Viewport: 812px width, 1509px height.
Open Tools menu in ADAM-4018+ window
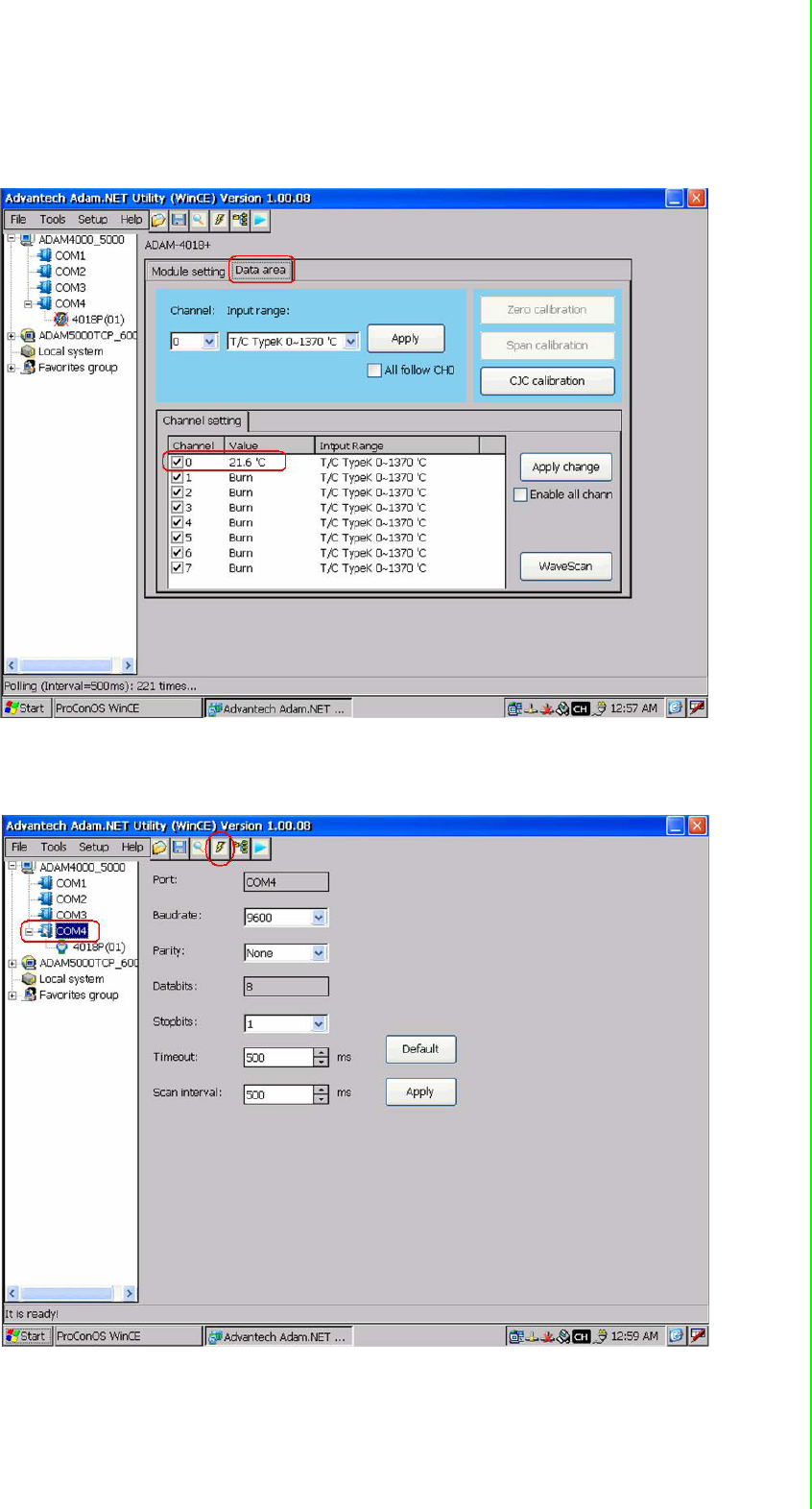coord(53,220)
